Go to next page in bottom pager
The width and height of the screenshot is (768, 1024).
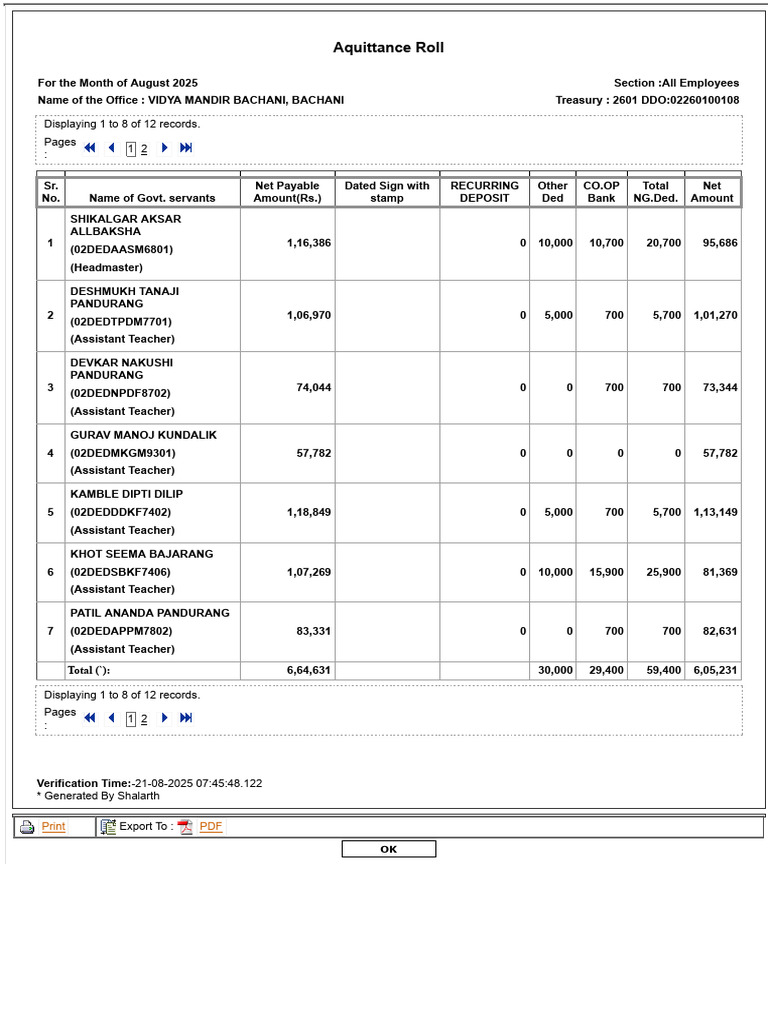coord(165,718)
